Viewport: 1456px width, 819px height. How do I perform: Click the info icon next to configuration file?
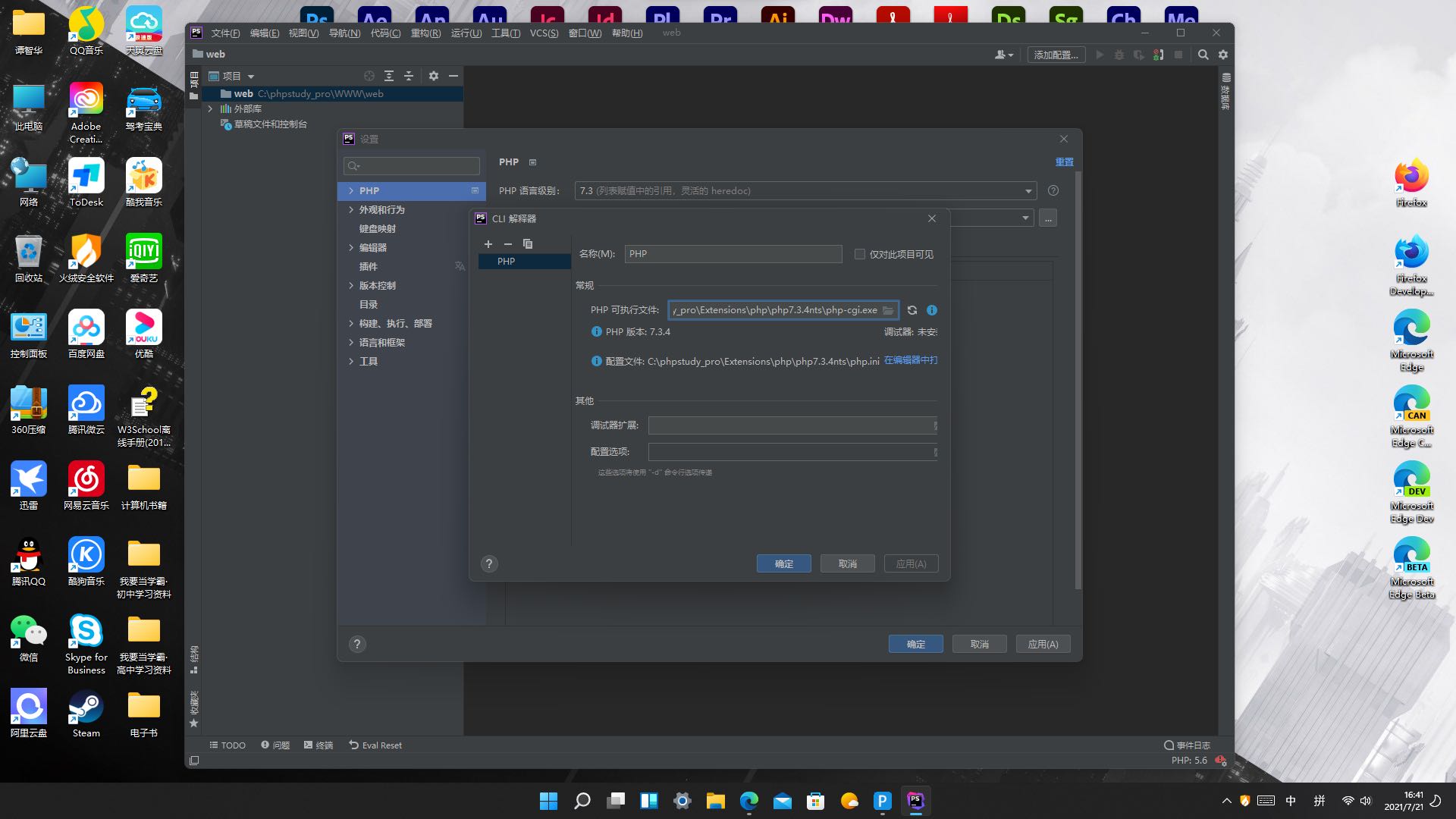point(597,361)
